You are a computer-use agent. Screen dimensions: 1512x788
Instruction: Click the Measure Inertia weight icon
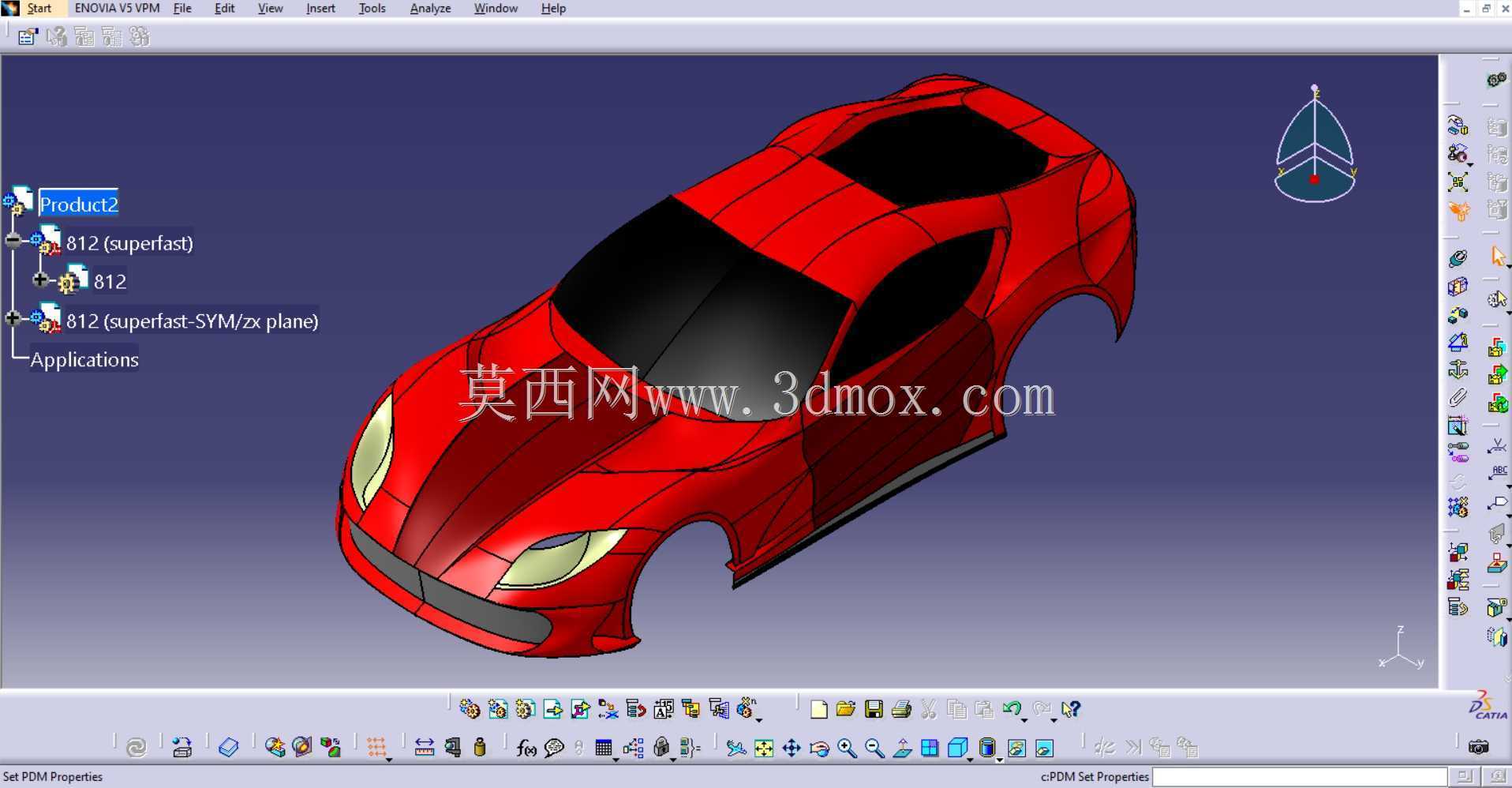click(x=480, y=748)
